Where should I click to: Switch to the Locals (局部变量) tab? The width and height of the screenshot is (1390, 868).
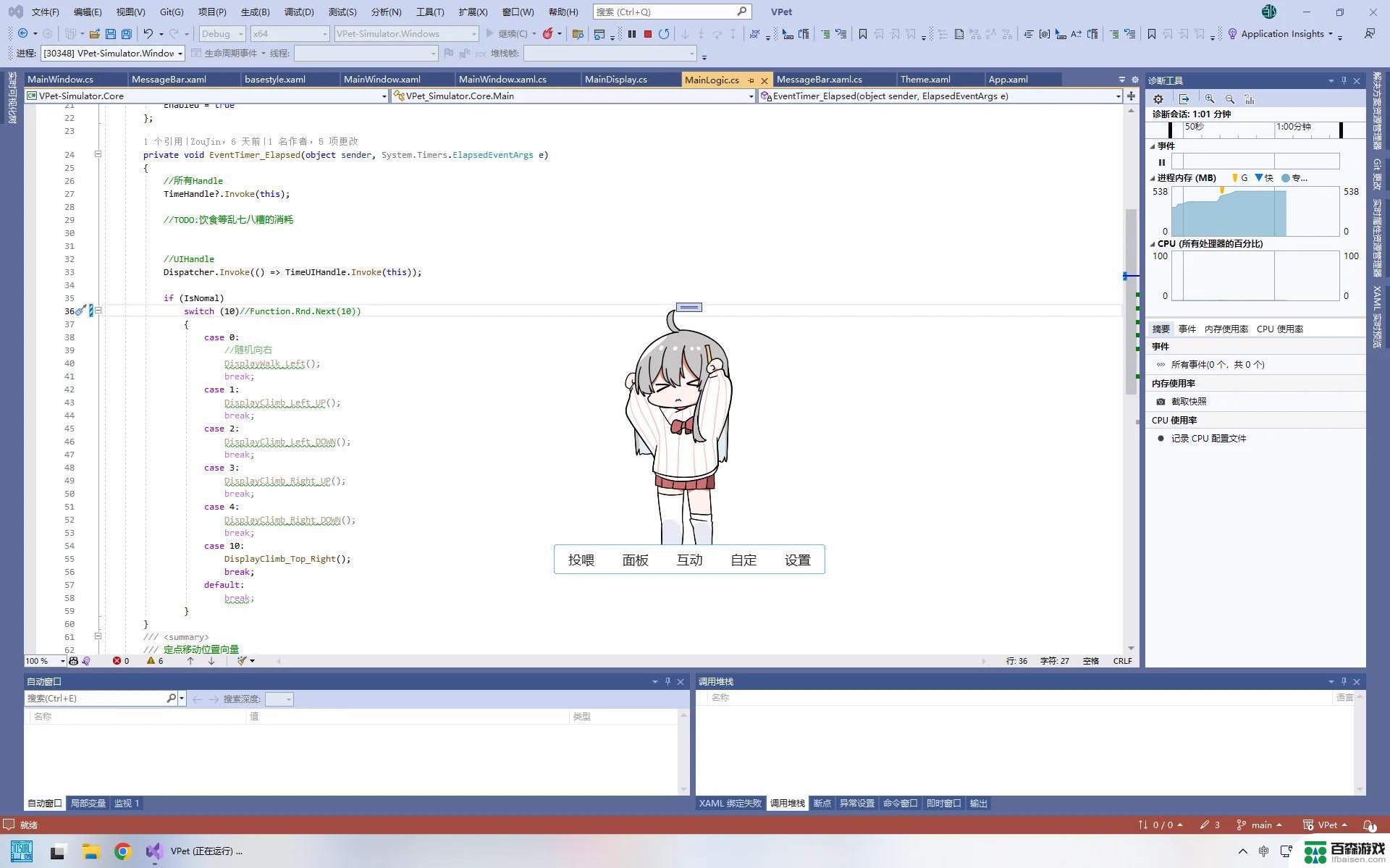click(88, 804)
